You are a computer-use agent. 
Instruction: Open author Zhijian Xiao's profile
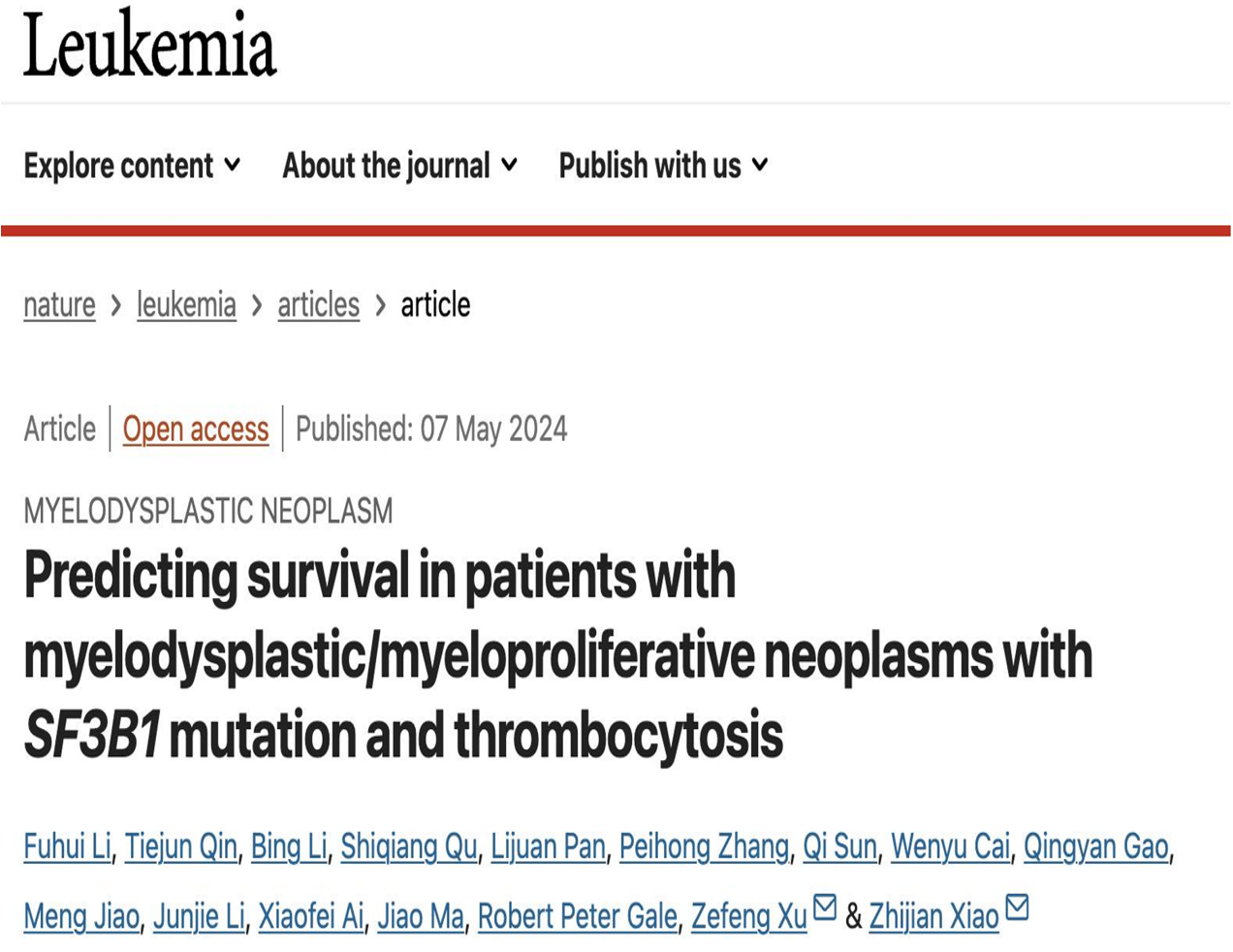pyautogui.click(x=933, y=916)
